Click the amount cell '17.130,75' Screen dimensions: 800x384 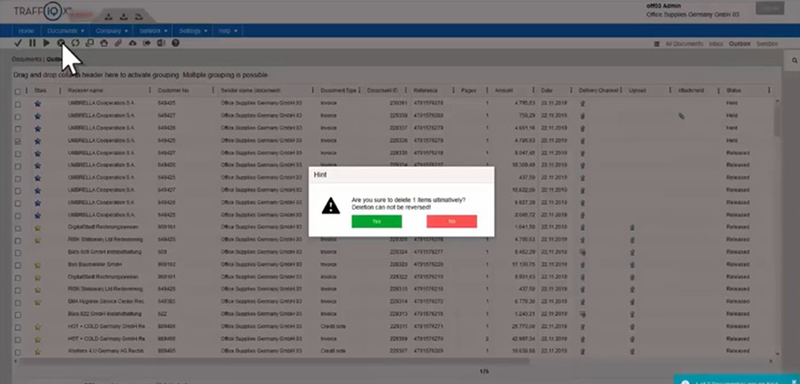tap(524, 265)
